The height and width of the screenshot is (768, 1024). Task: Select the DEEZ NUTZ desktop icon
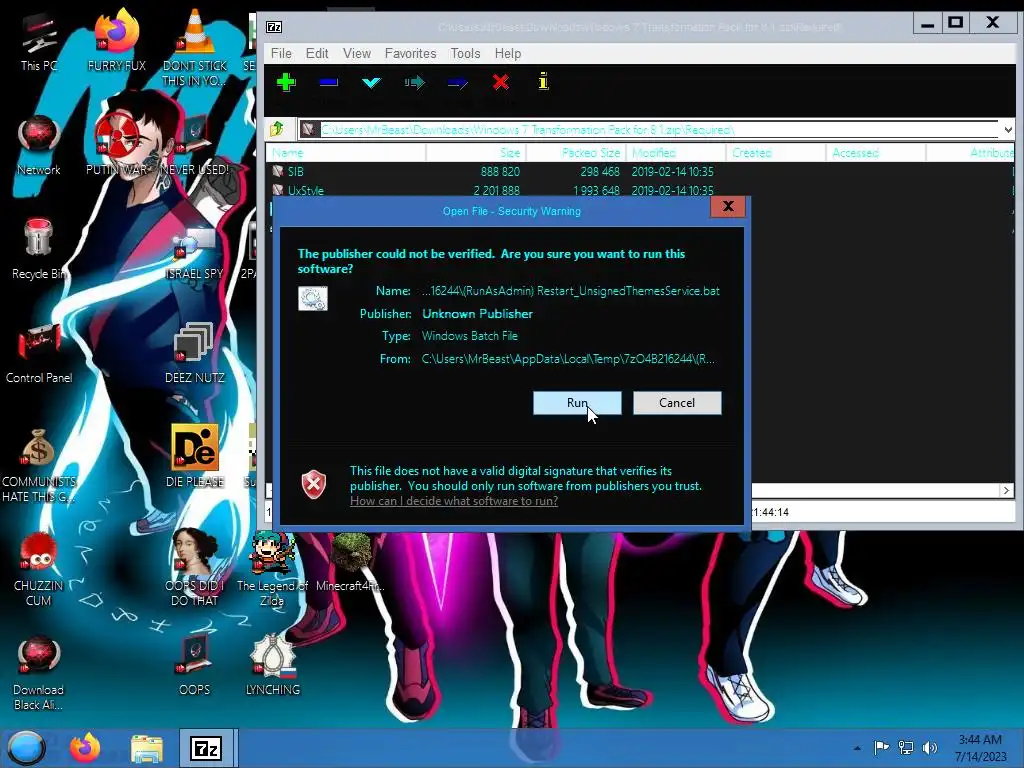tap(195, 354)
